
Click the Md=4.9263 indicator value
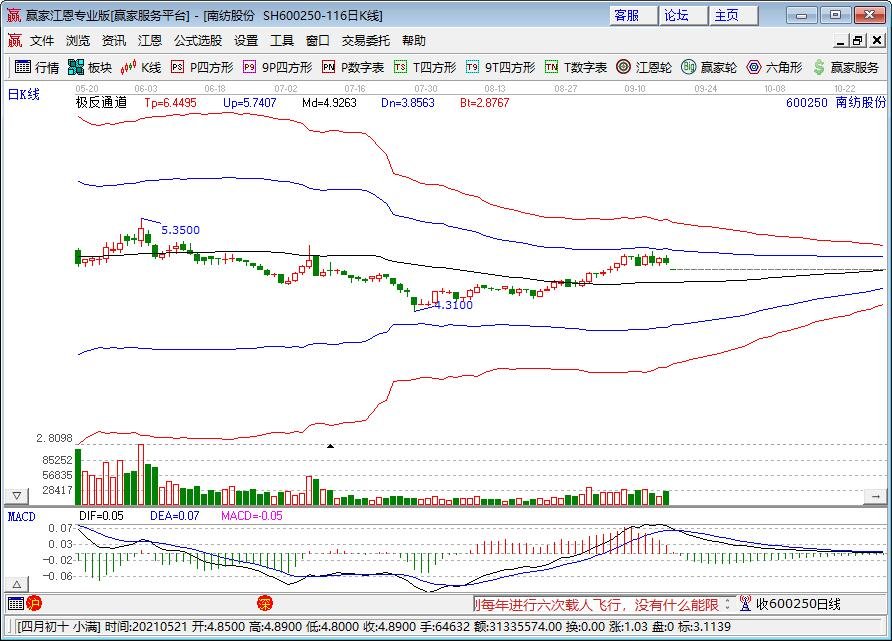click(329, 103)
